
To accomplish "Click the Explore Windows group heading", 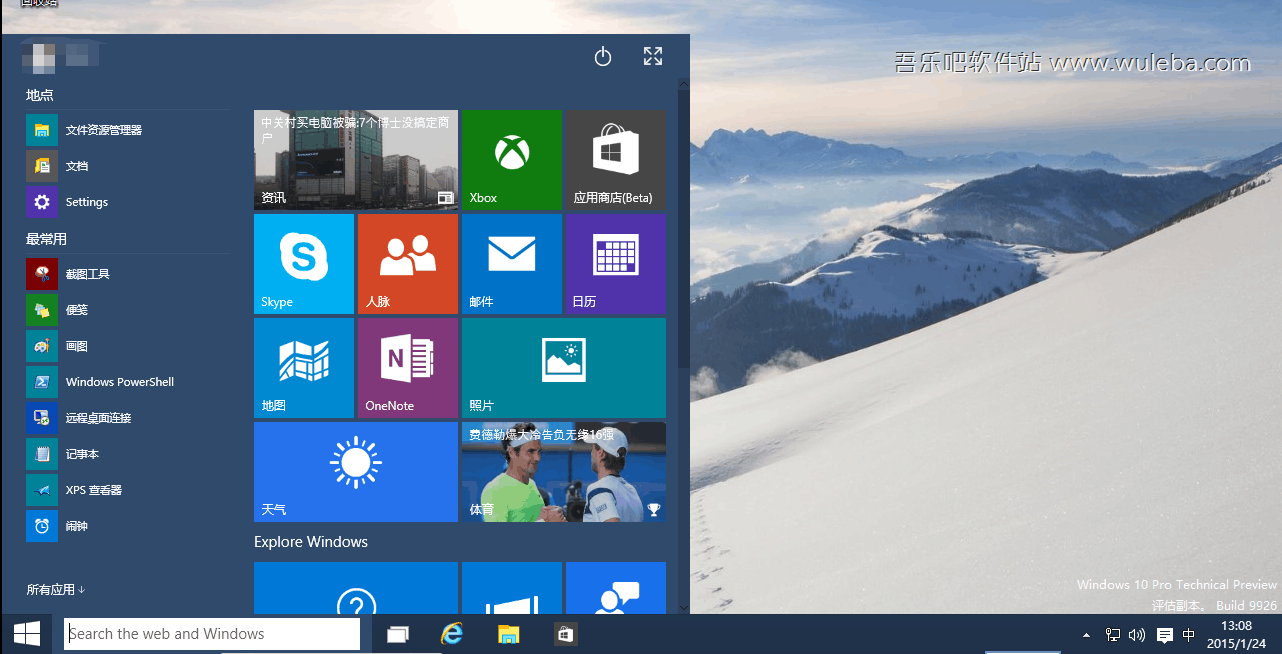I will click(x=311, y=542).
